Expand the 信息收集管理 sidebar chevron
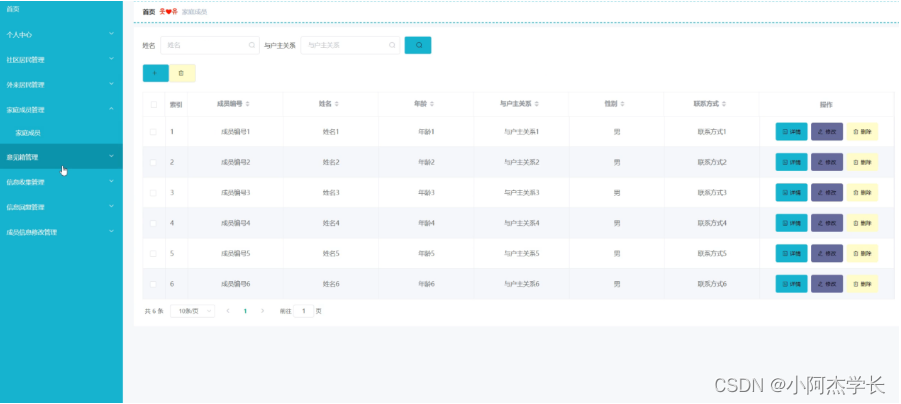The height and width of the screenshot is (404, 901). click(111, 182)
